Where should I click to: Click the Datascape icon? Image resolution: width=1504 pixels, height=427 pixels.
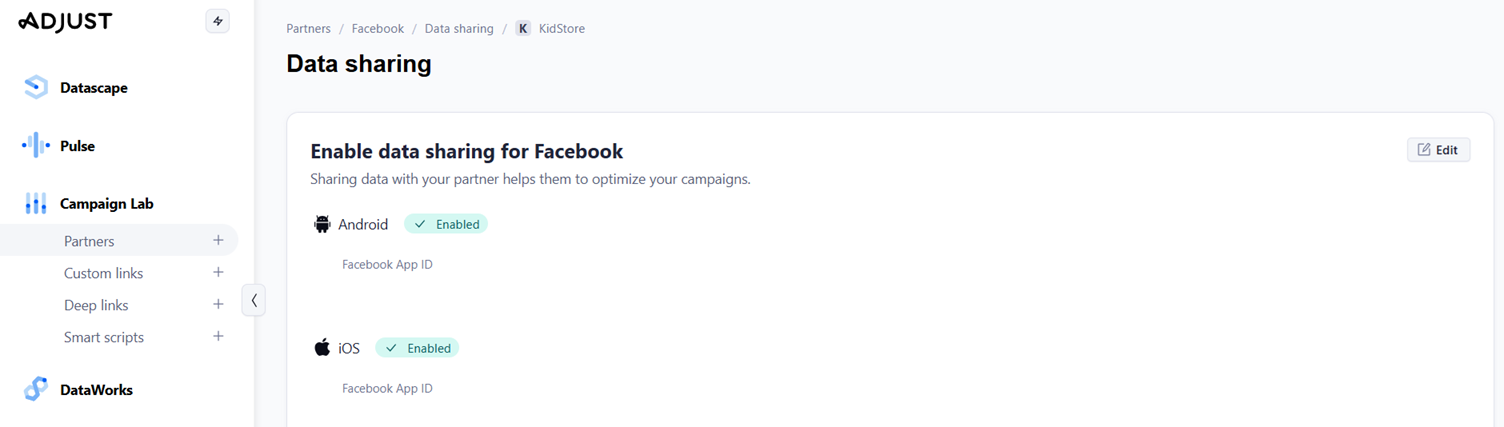click(x=36, y=88)
